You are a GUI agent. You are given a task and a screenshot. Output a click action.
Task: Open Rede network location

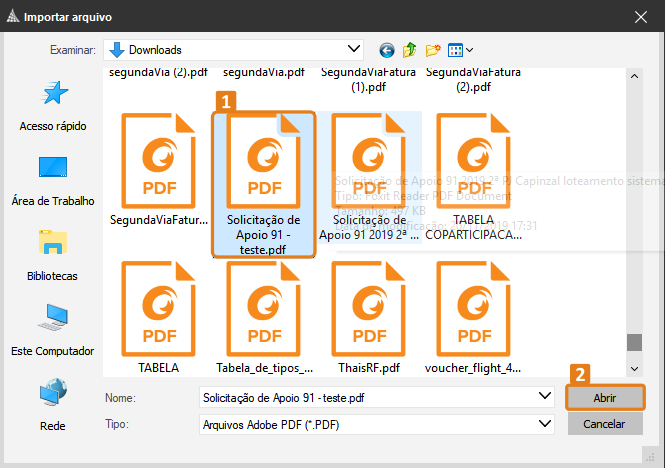coord(53,404)
